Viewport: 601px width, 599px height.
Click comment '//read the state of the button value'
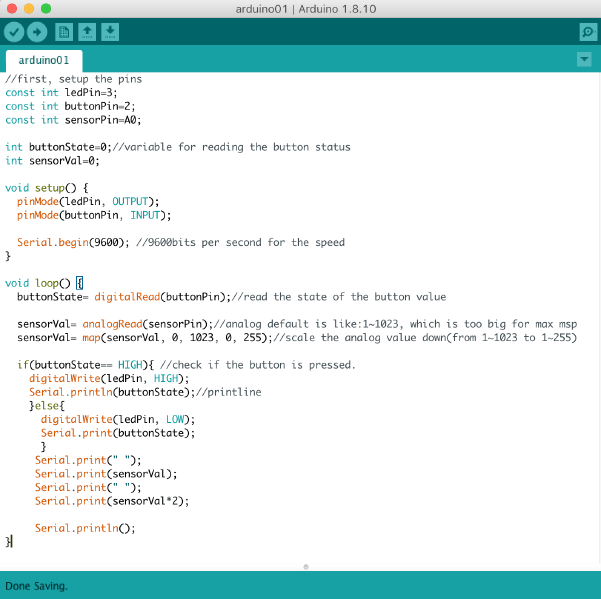point(338,297)
